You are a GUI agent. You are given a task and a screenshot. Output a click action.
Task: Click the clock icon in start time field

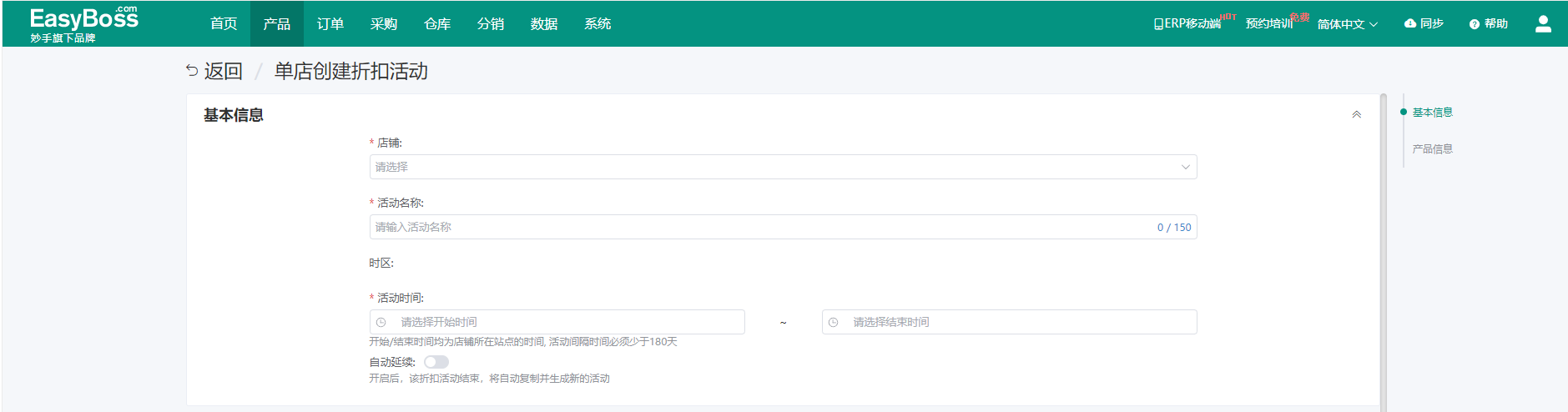click(x=381, y=323)
